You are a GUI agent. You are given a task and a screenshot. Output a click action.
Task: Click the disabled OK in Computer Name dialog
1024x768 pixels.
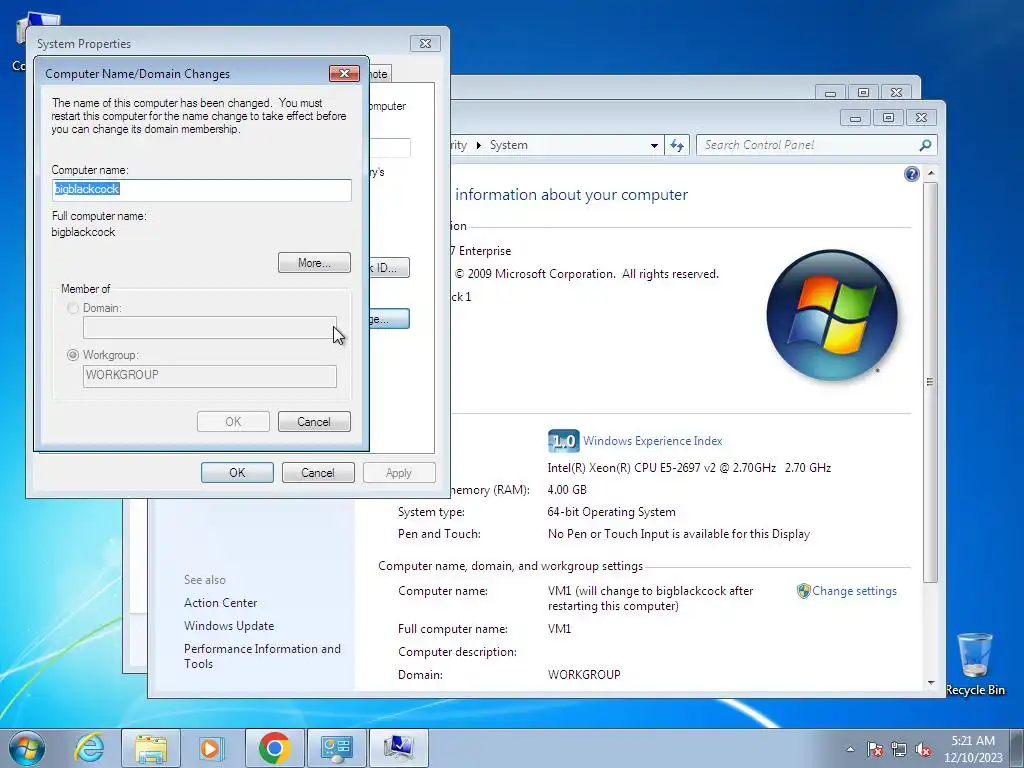[x=233, y=422]
